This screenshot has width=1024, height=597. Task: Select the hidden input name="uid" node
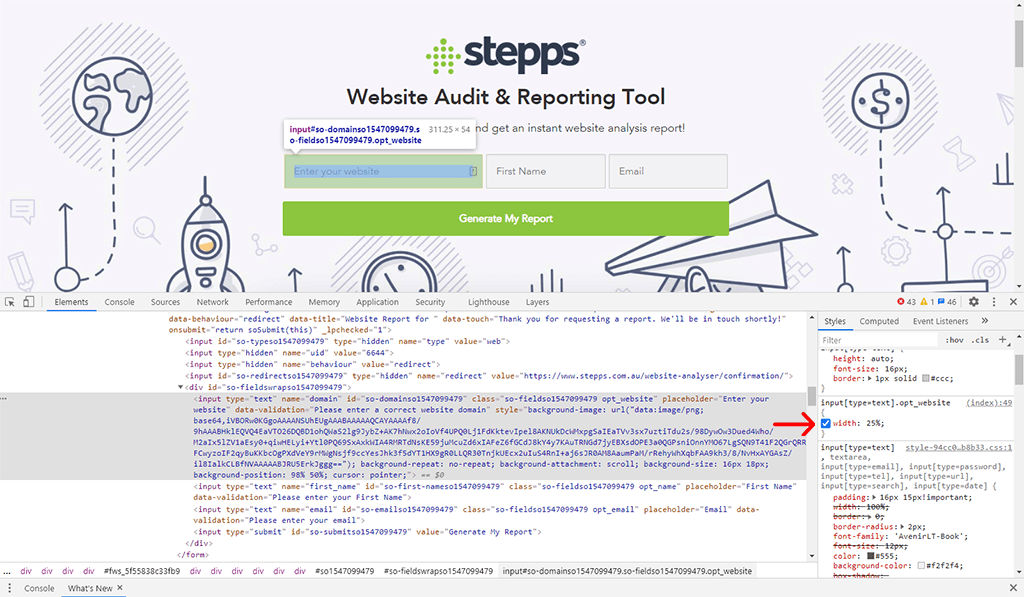287,353
